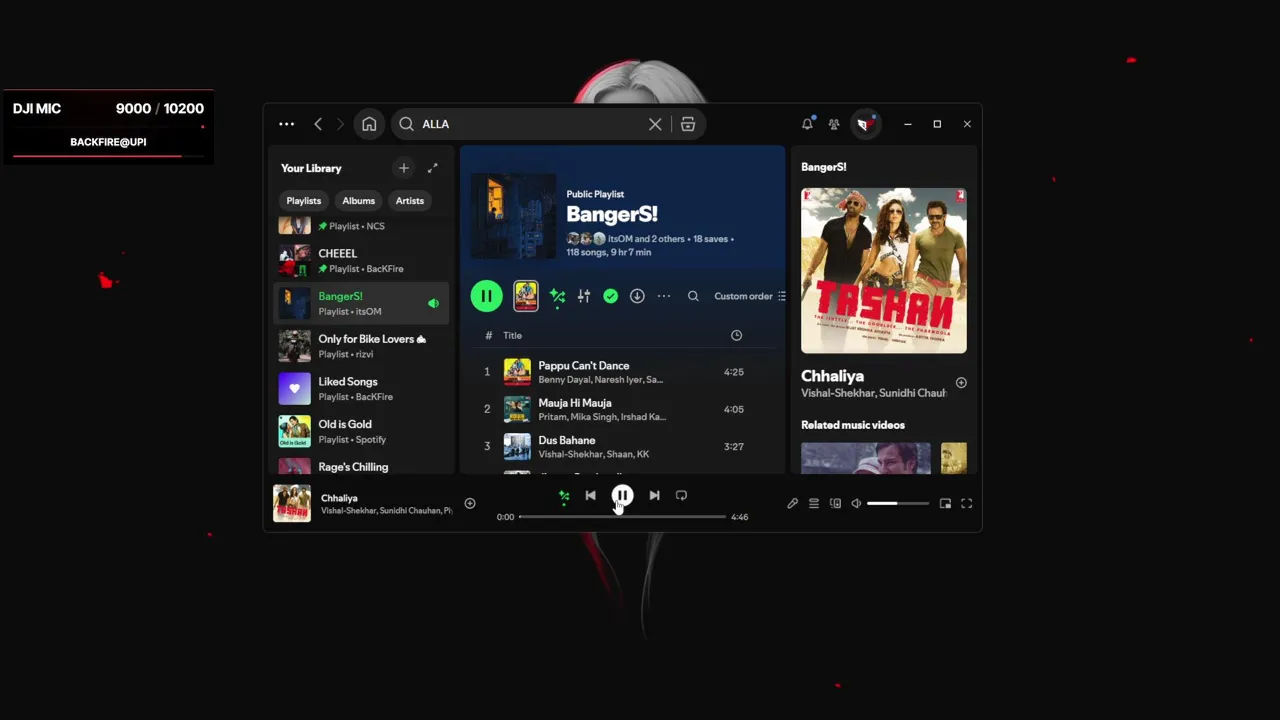Sort by the Title column header
Viewport: 1280px width, 720px height.
point(512,335)
